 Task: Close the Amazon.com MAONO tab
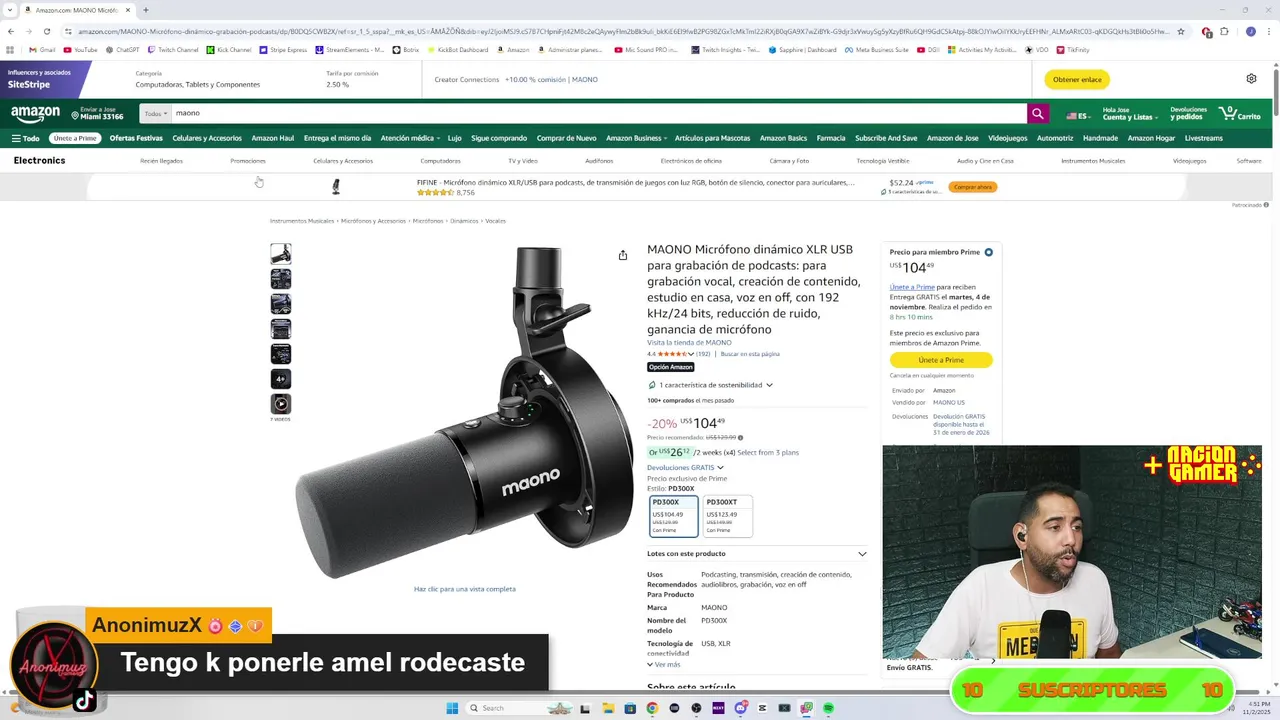coord(128,10)
